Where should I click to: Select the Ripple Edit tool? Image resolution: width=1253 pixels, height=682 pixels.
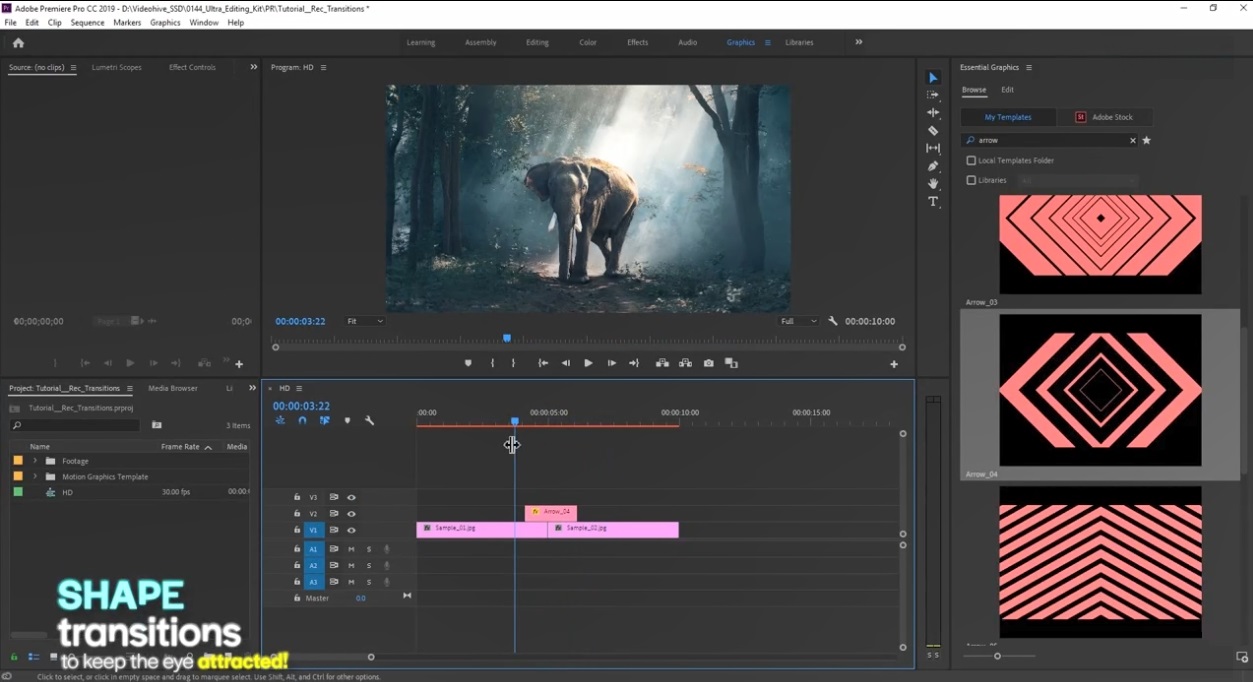[933, 113]
